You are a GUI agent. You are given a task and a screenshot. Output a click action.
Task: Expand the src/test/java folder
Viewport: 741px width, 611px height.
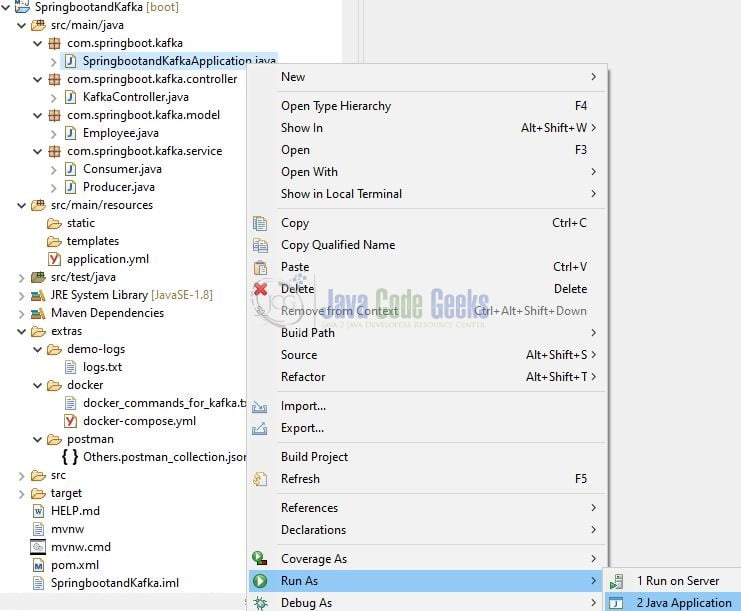21,278
